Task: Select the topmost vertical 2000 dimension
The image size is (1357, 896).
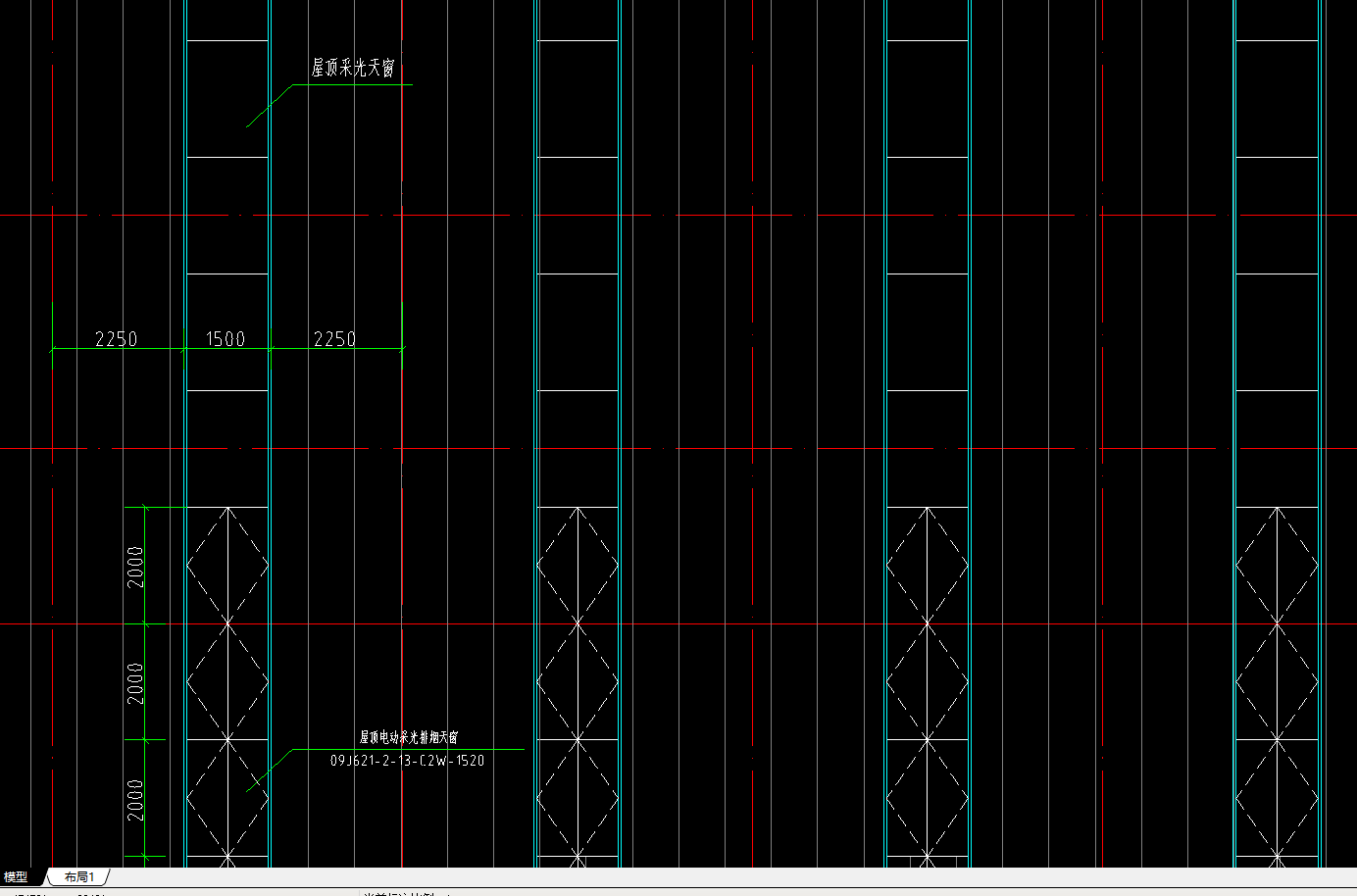Action: tap(135, 567)
